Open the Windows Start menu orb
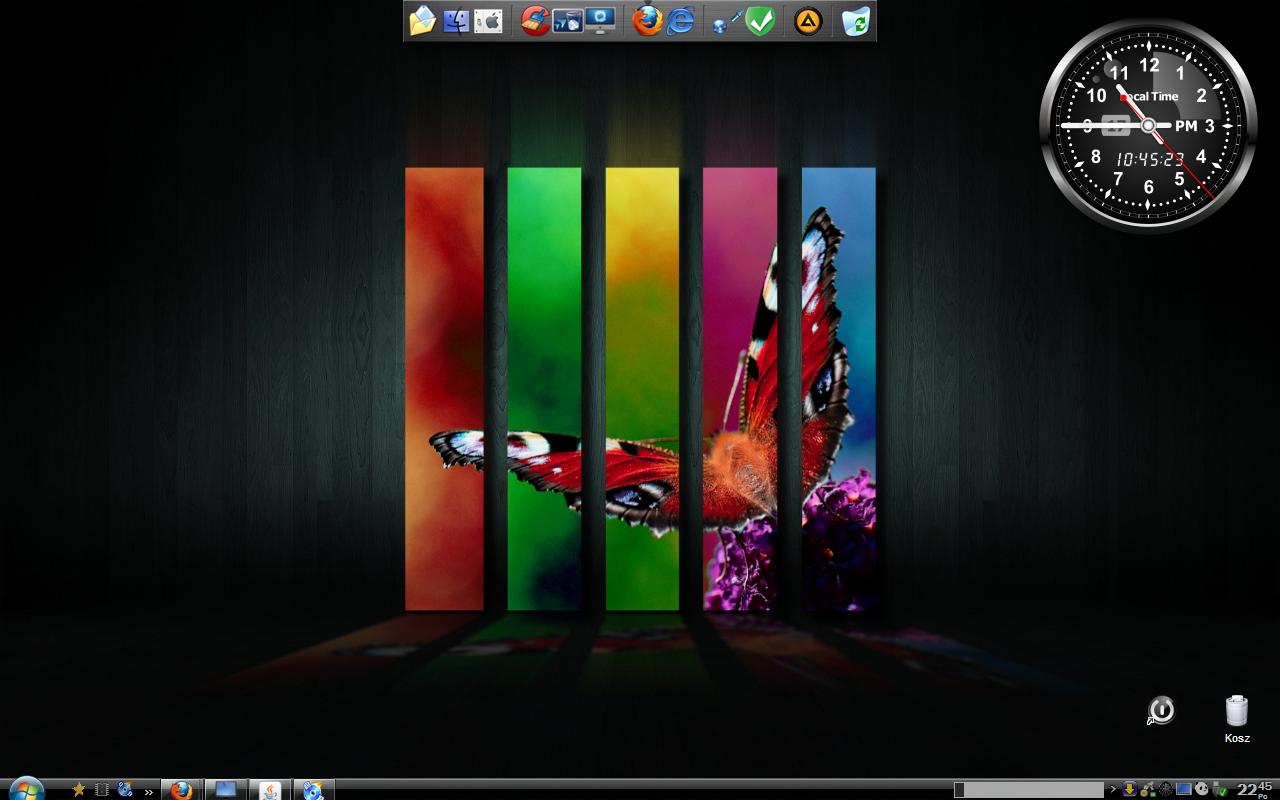1280x800 pixels. (25, 789)
